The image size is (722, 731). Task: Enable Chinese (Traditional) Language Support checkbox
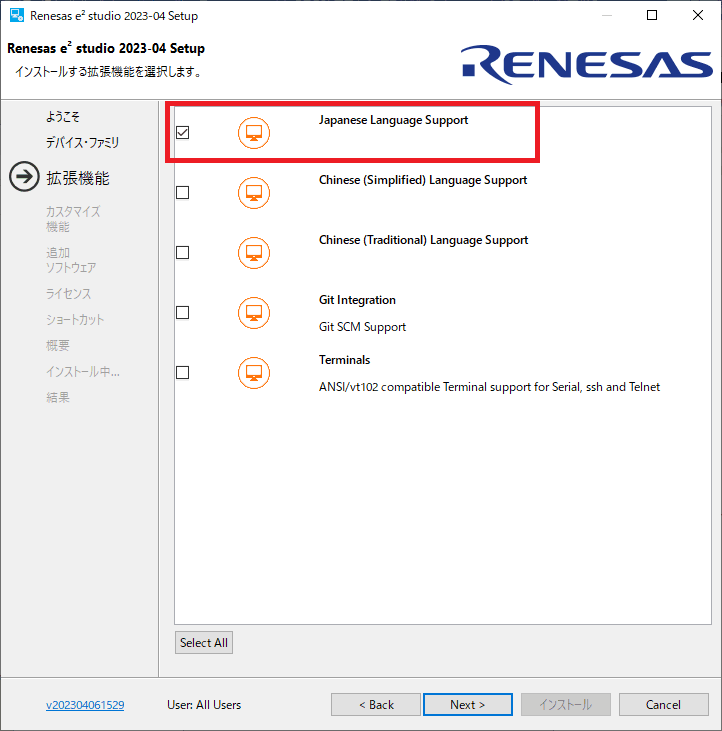(183, 253)
